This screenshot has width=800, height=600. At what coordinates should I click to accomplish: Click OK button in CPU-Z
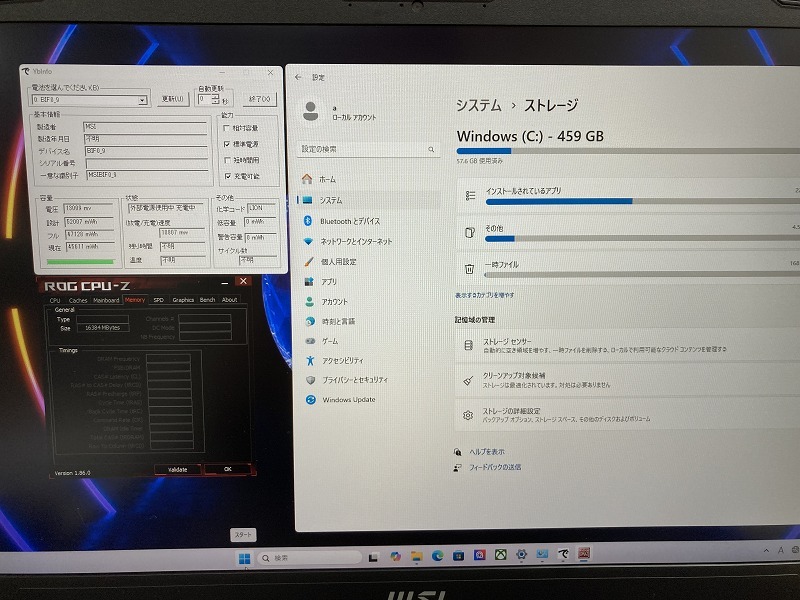[228, 469]
